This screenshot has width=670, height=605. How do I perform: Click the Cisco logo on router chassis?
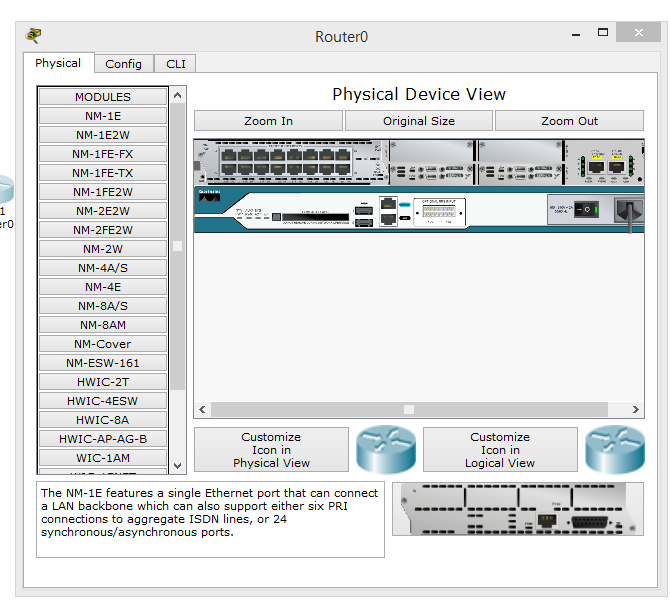pyautogui.click(x=209, y=197)
